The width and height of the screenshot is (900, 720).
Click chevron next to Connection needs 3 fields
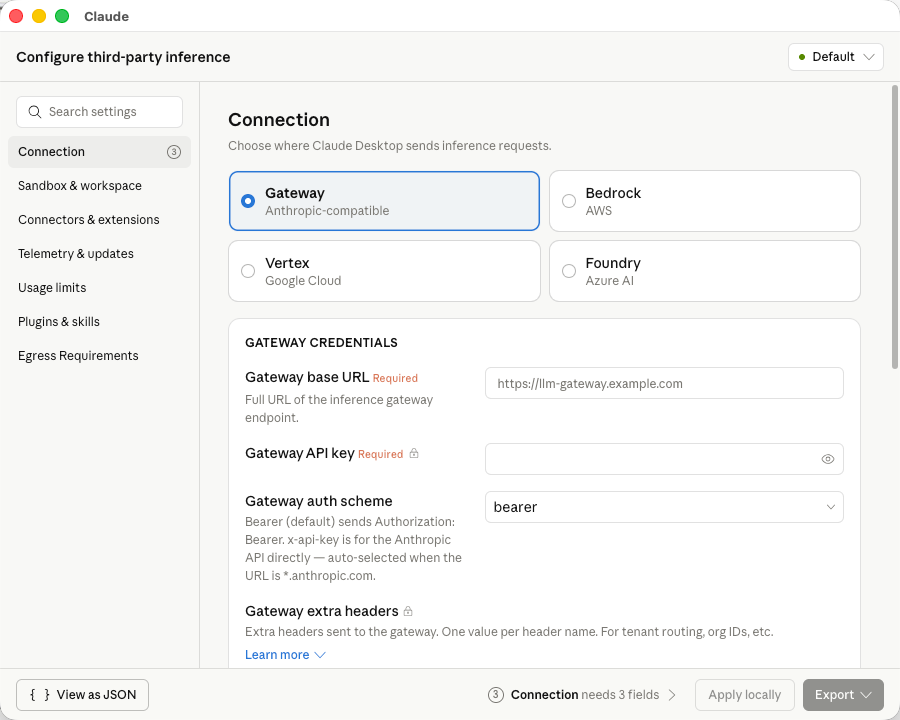(x=672, y=695)
